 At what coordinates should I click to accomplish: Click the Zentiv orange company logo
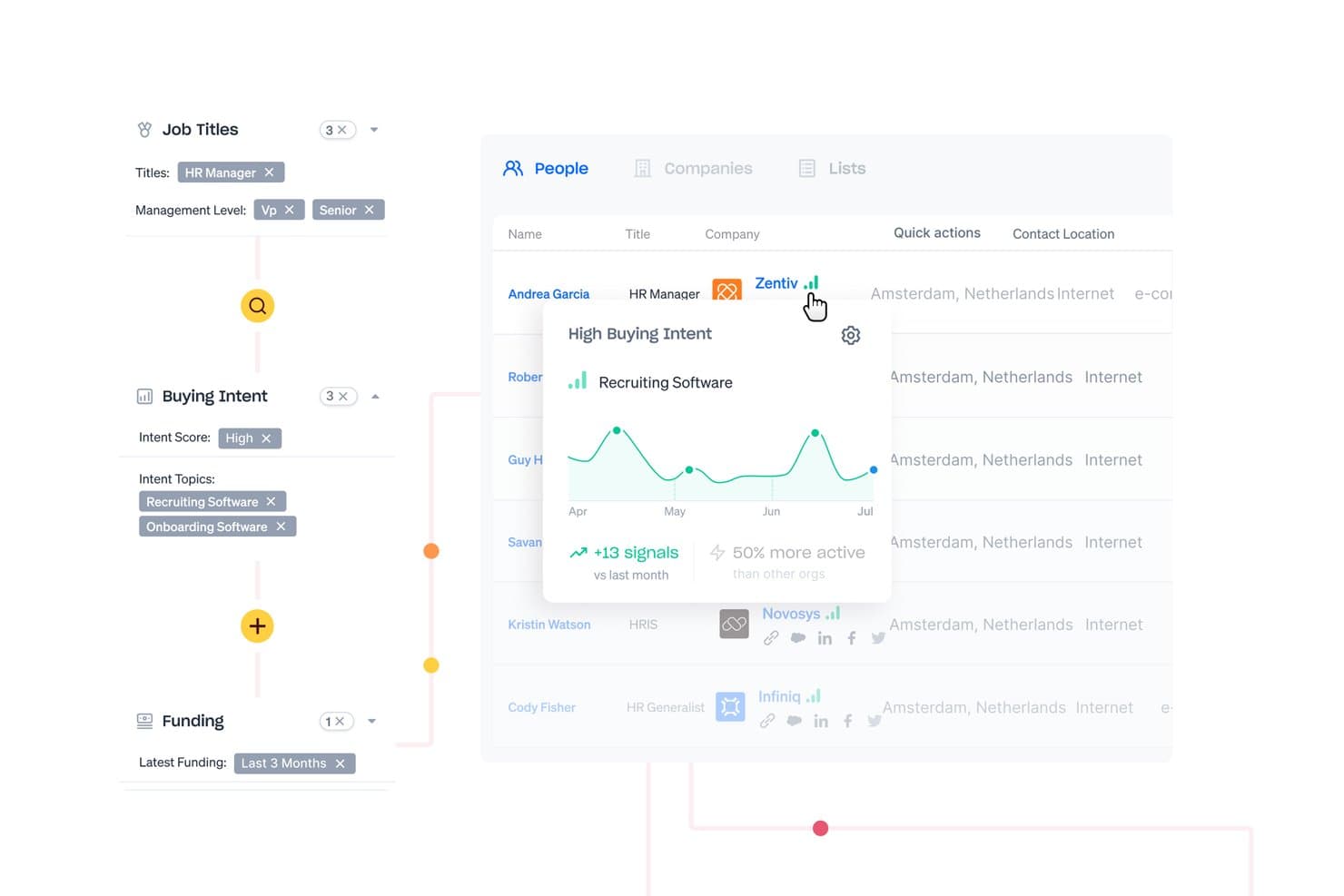coord(727,290)
